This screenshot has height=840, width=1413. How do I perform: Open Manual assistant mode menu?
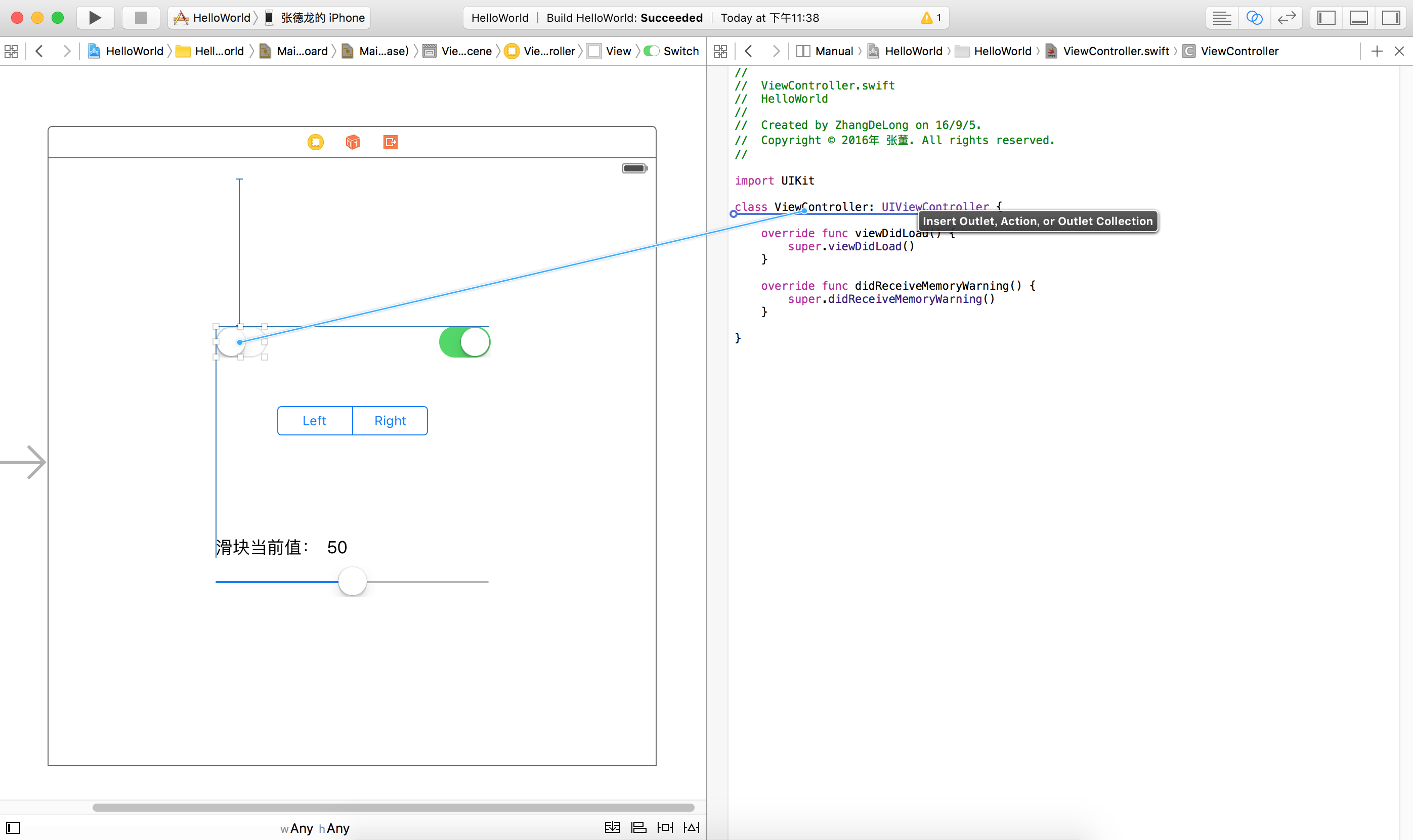point(824,51)
